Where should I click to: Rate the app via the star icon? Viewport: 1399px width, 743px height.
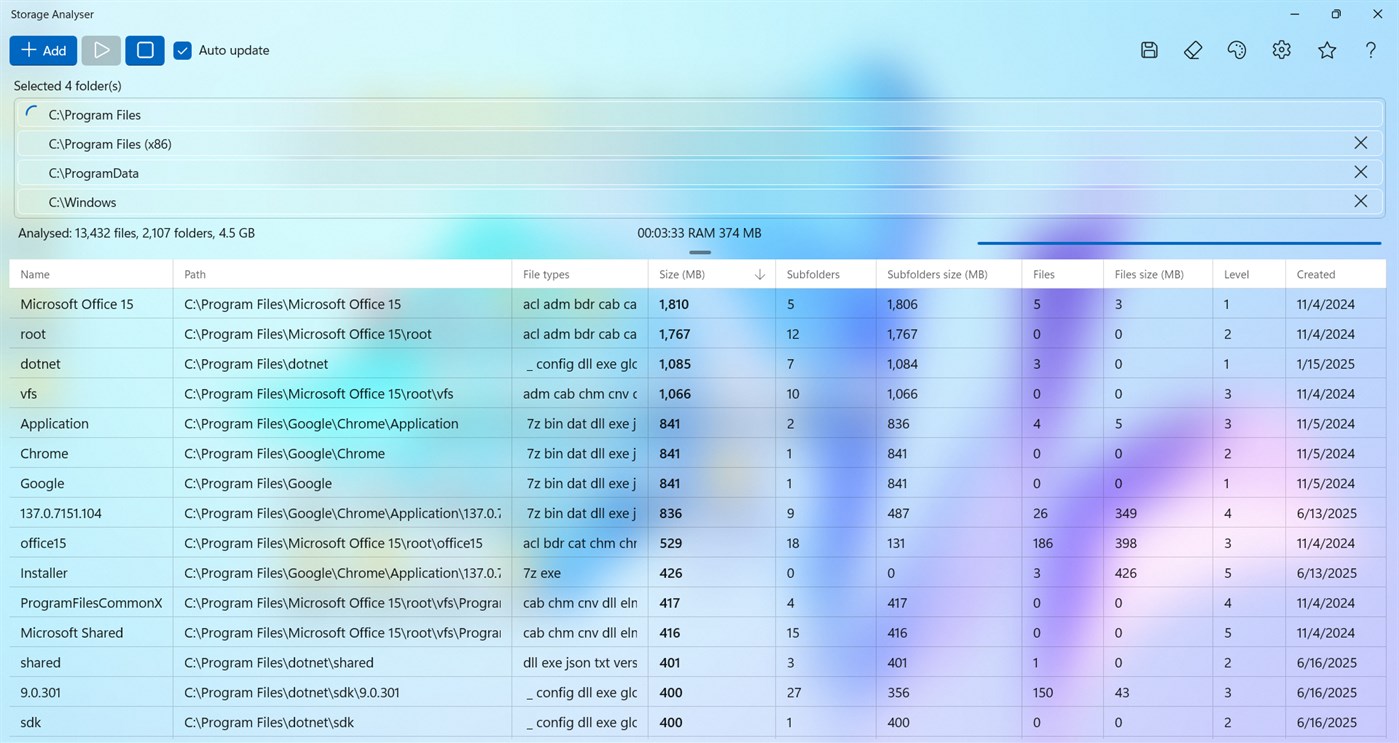tap(1326, 49)
